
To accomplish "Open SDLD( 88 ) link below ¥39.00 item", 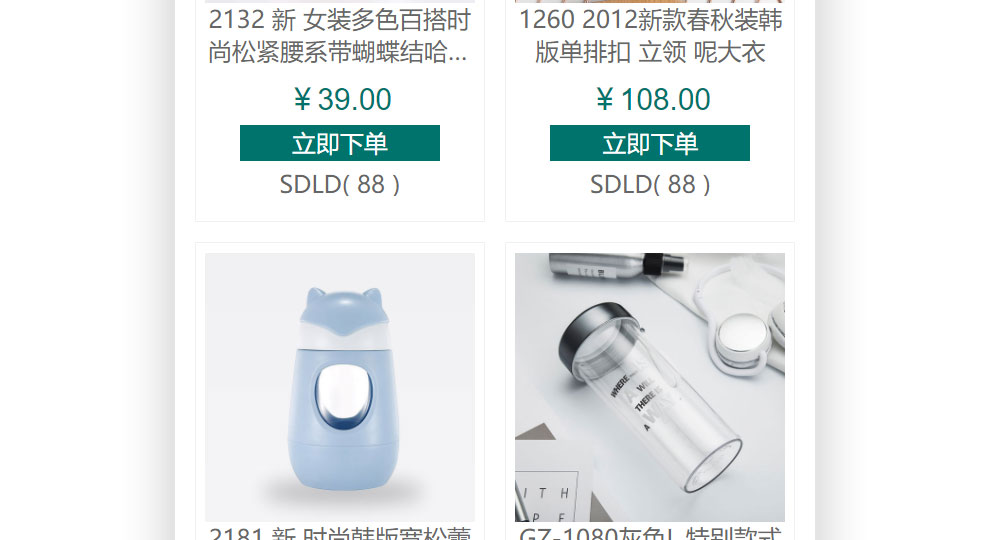I will pyautogui.click(x=340, y=184).
